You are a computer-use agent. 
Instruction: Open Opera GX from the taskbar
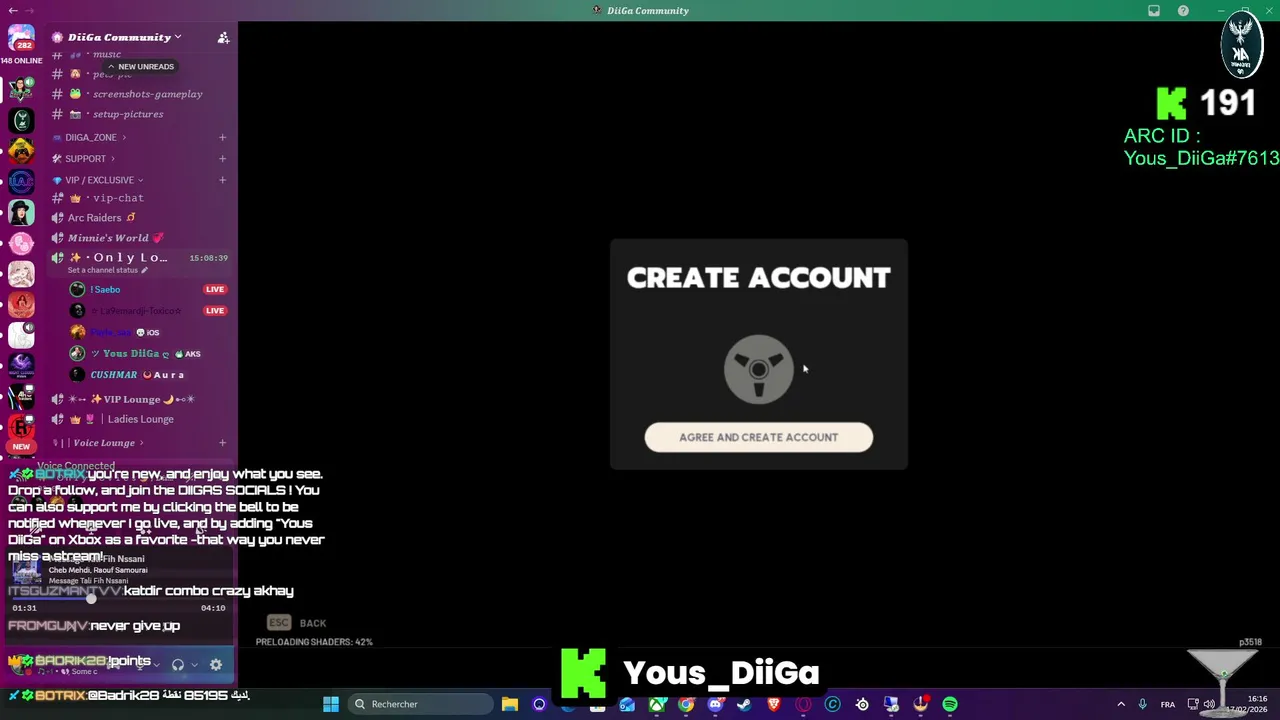click(x=803, y=704)
